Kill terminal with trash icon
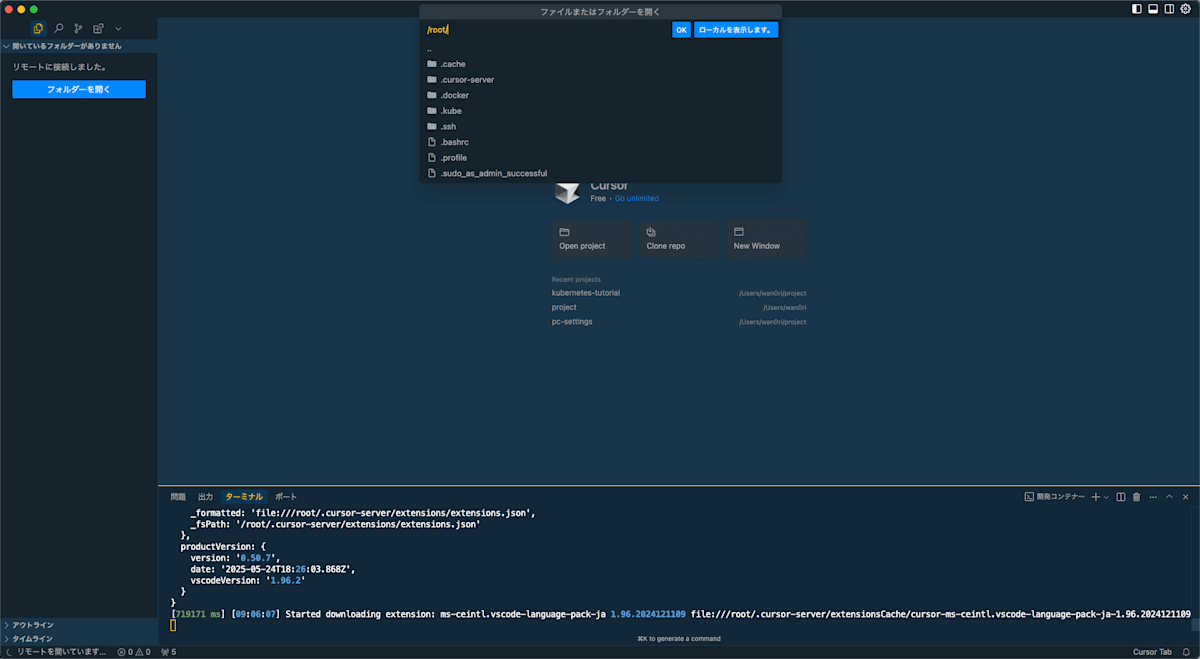Screen dimensions: 1200x659 (1136, 497)
